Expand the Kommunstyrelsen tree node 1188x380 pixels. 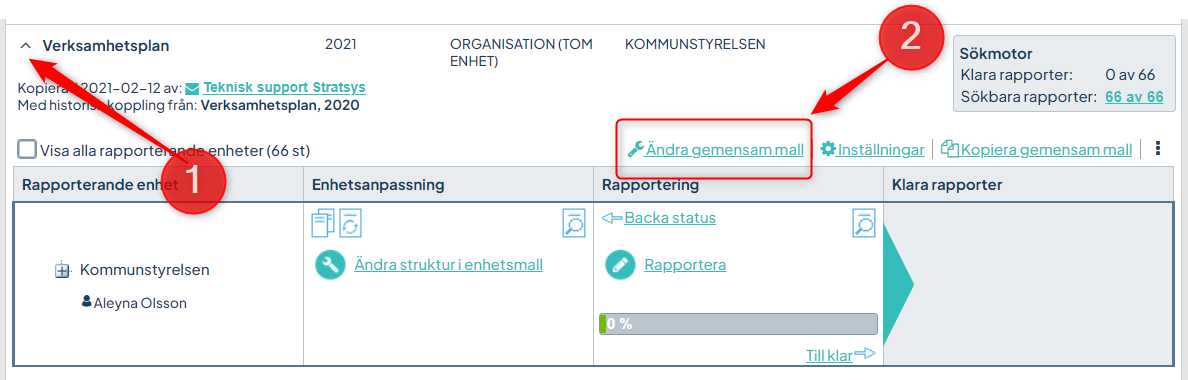(63, 270)
